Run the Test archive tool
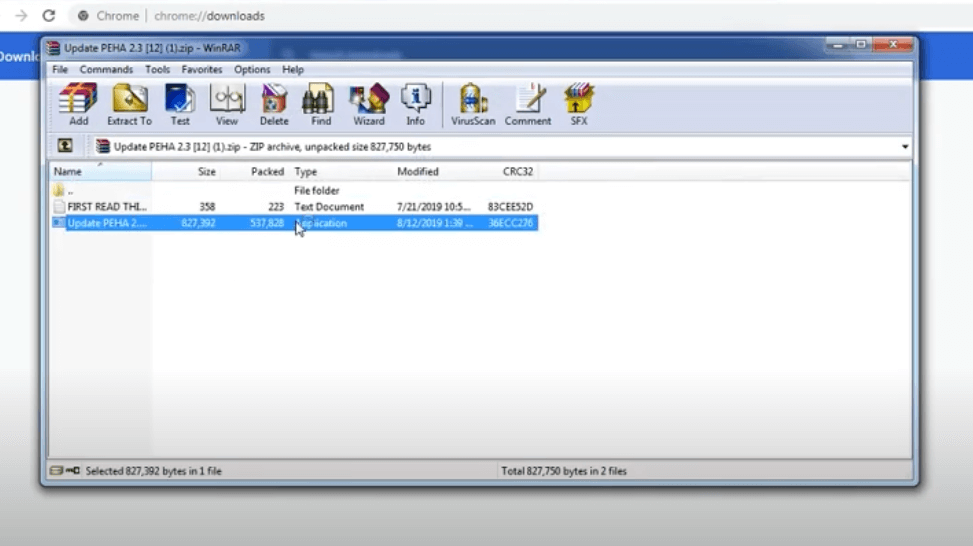Image resolution: width=973 pixels, height=546 pixels. coord(180,104)
